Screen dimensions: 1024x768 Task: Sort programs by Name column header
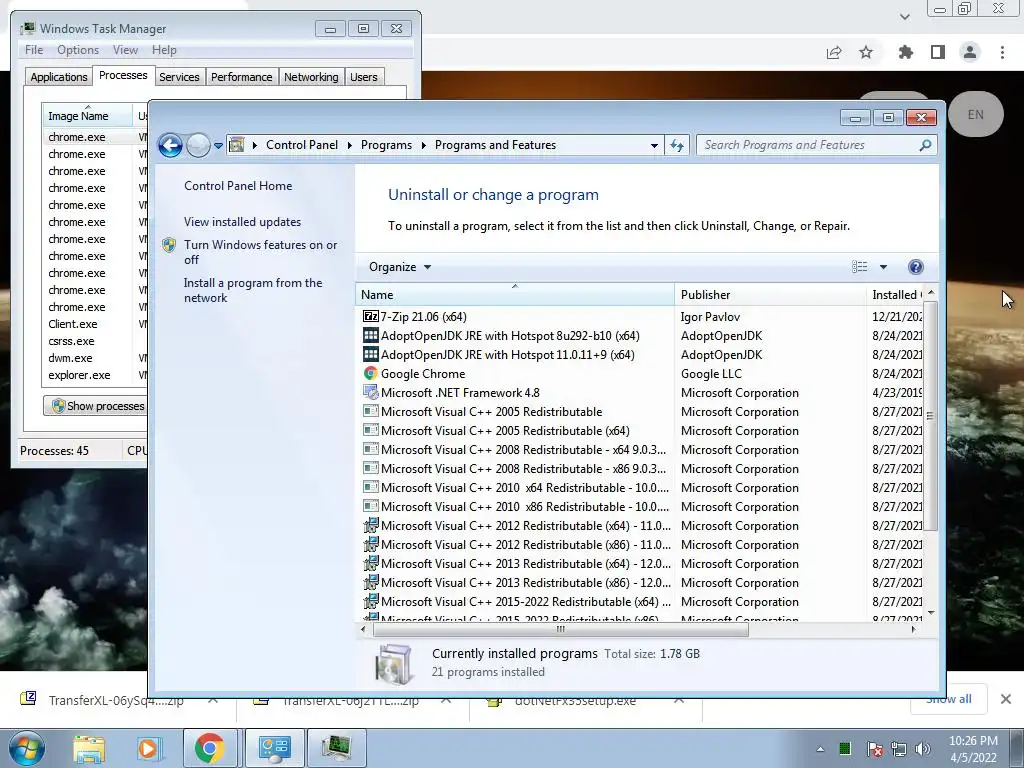[x=515, y=295]
